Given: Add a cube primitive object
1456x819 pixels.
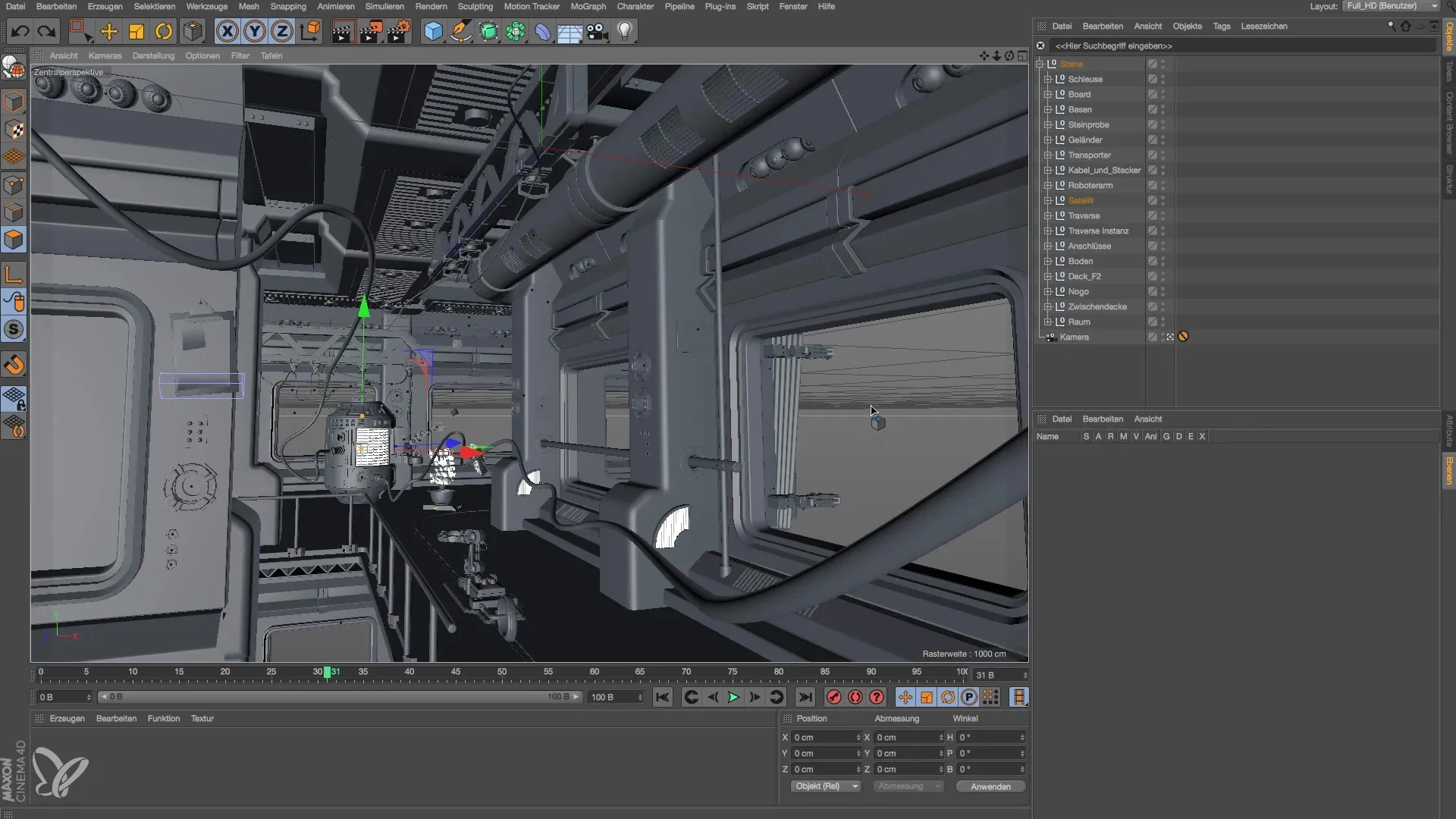Looking at the screenshot, I should click(x=433, y=31).
